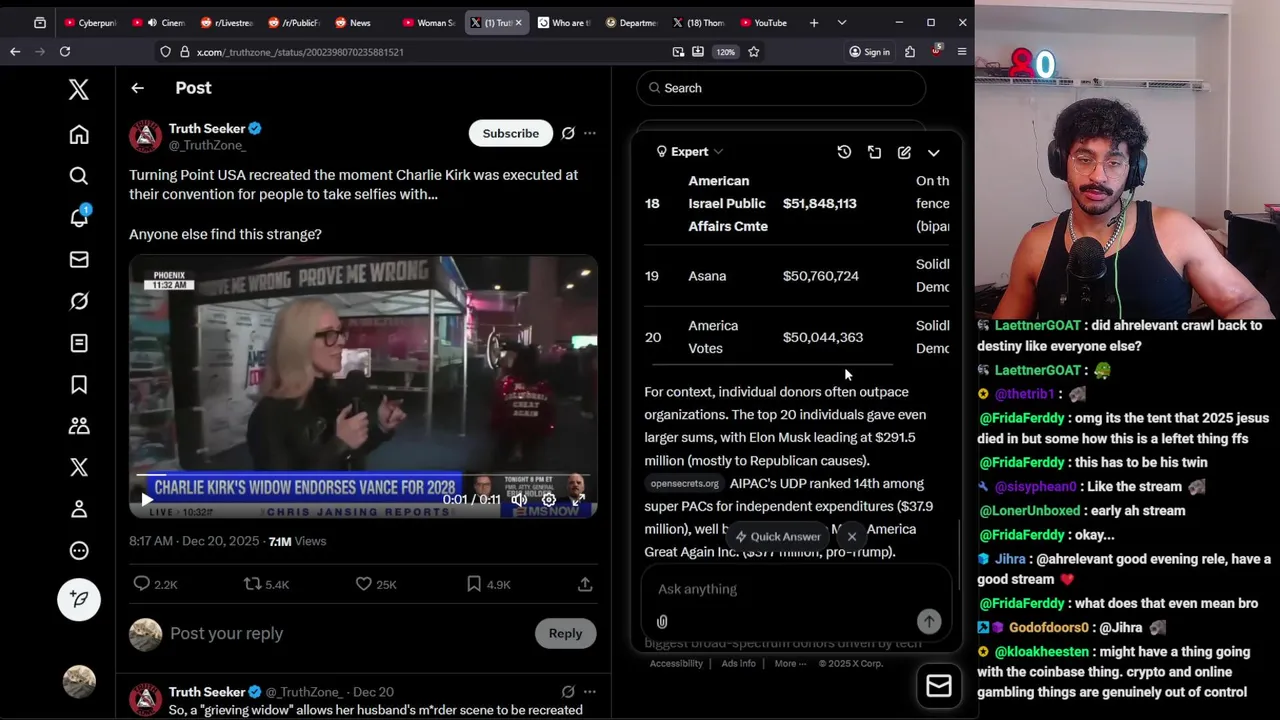Open Profile person icon in sidebar
The height and width of the screenshot is (720, 1280).
(x=79, y=509)
